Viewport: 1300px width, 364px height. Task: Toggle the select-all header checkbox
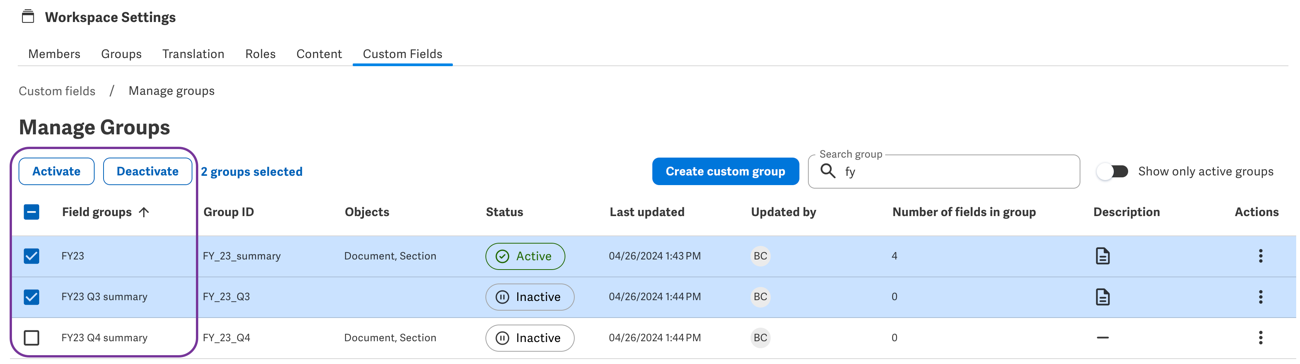32,212
